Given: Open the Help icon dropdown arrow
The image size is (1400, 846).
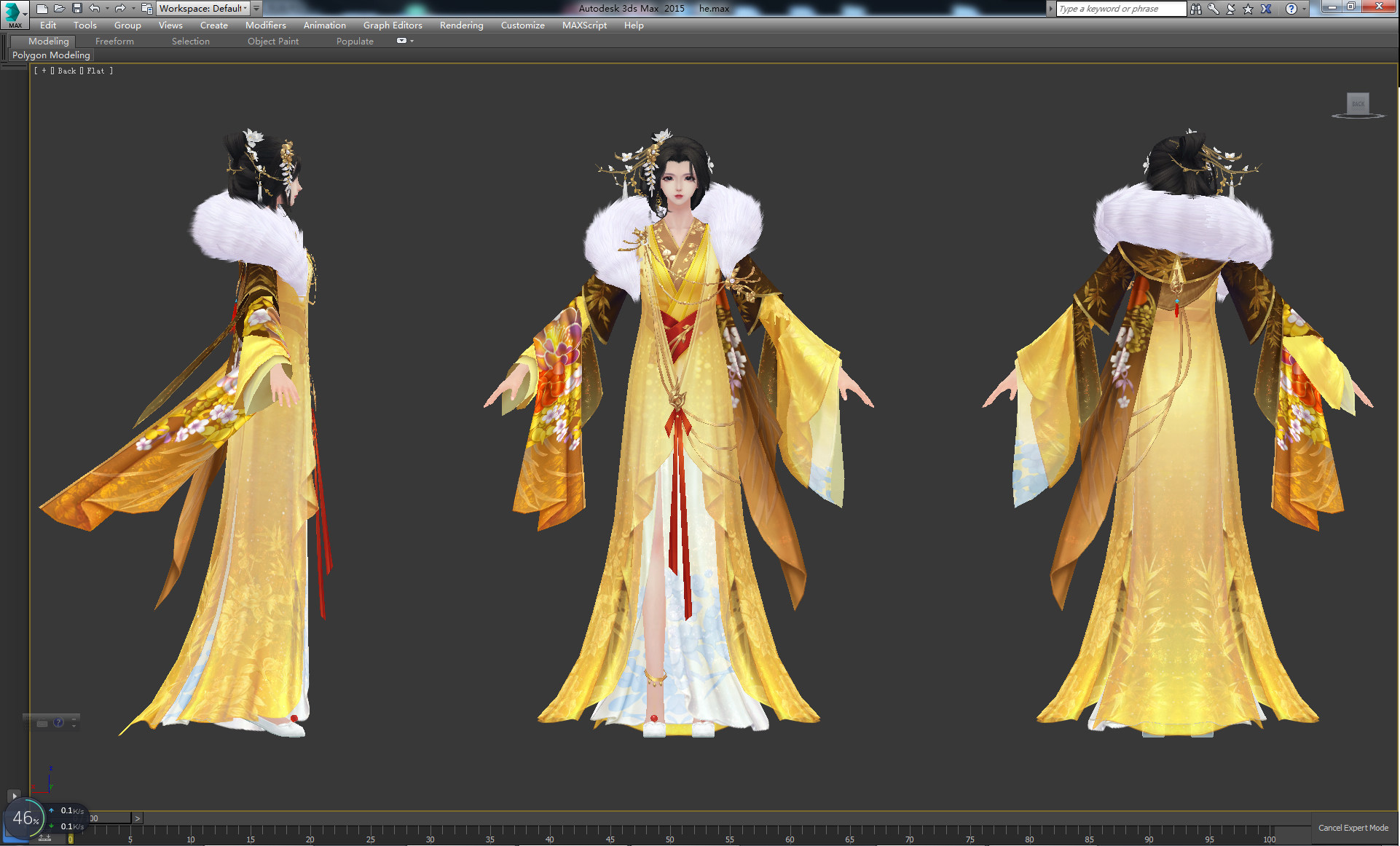Looking at the screenshot, I should 1304,9.
